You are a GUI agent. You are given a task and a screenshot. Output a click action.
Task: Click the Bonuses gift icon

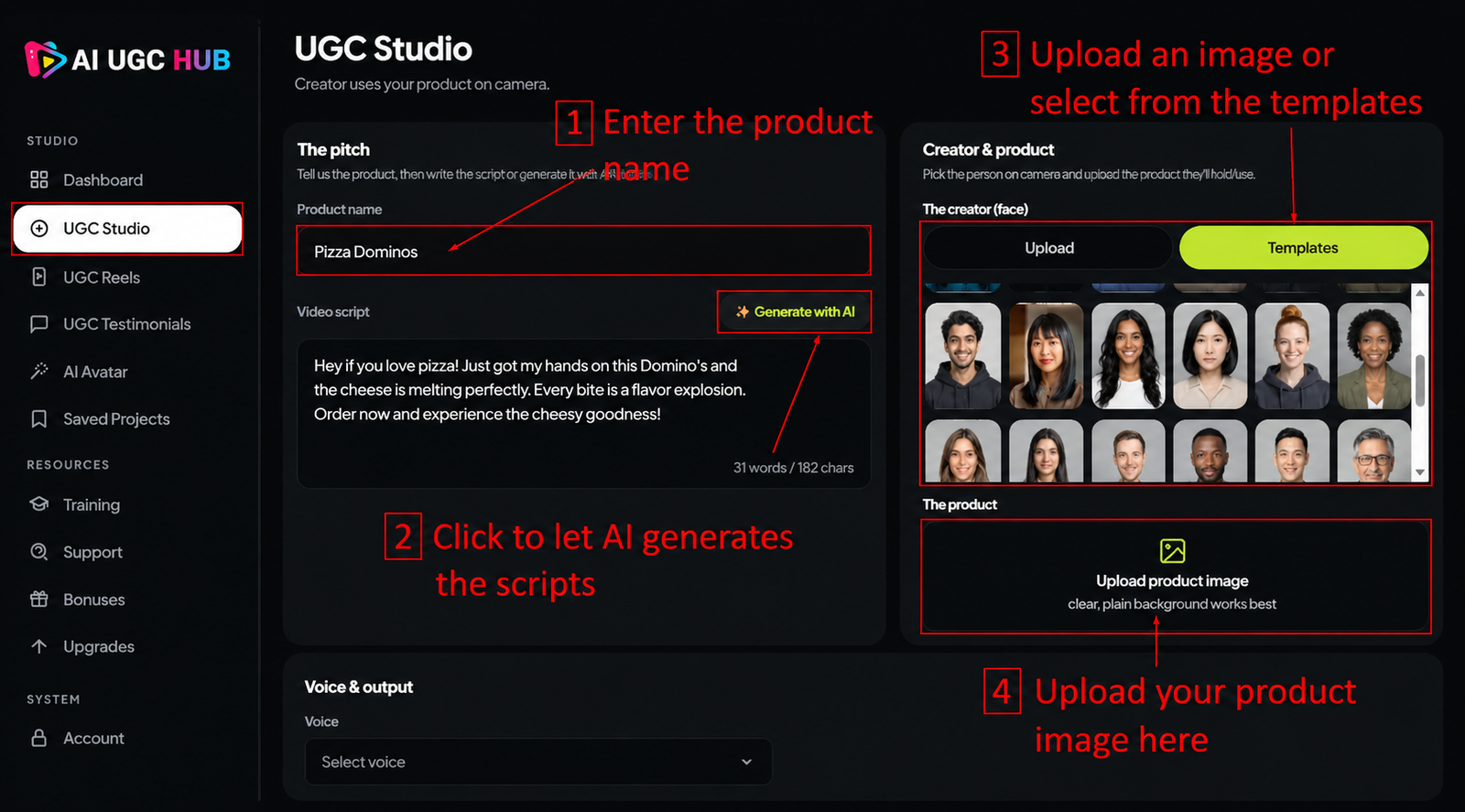[39, 599]
